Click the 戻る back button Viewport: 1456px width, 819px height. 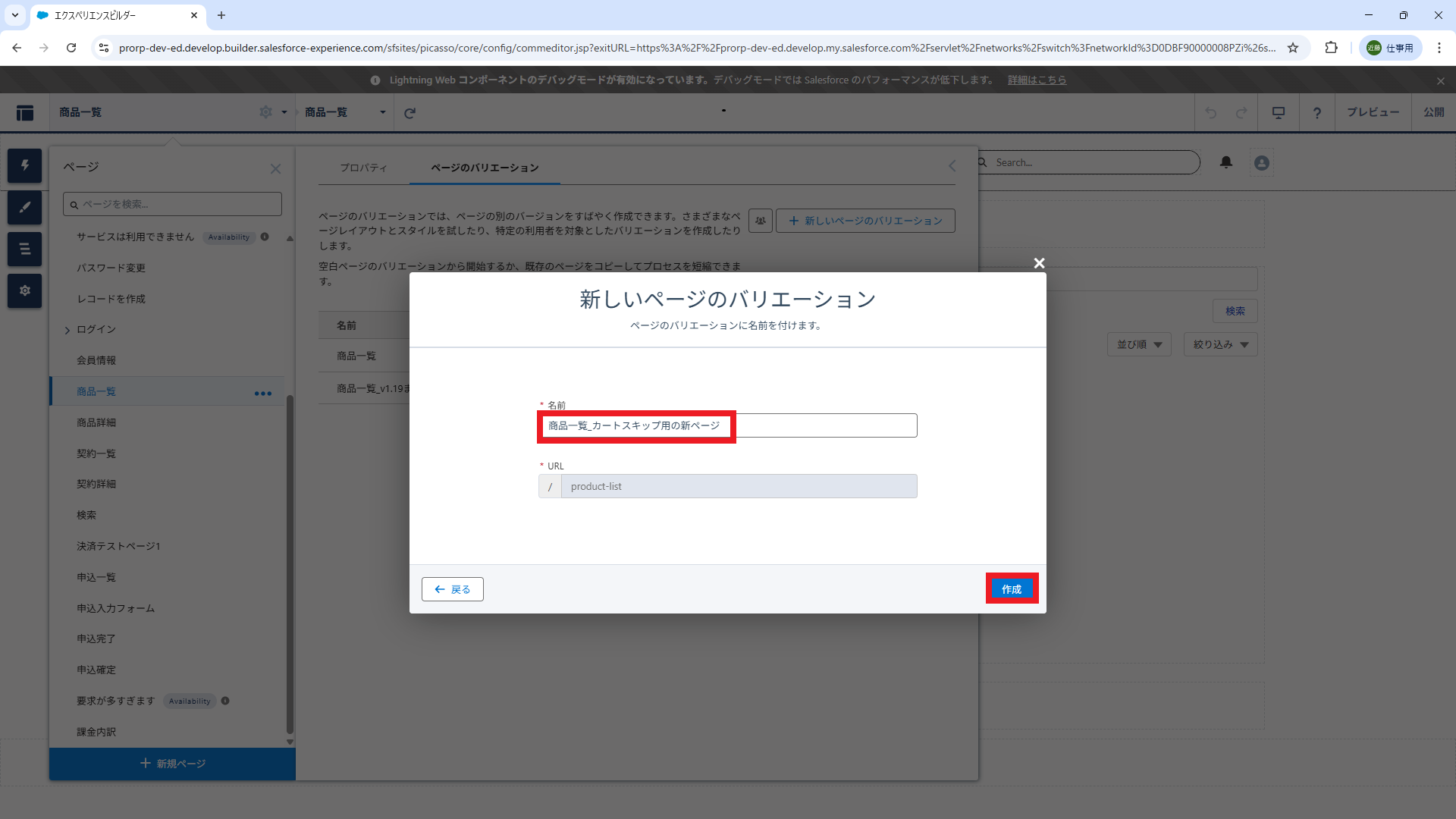point(453,589)
